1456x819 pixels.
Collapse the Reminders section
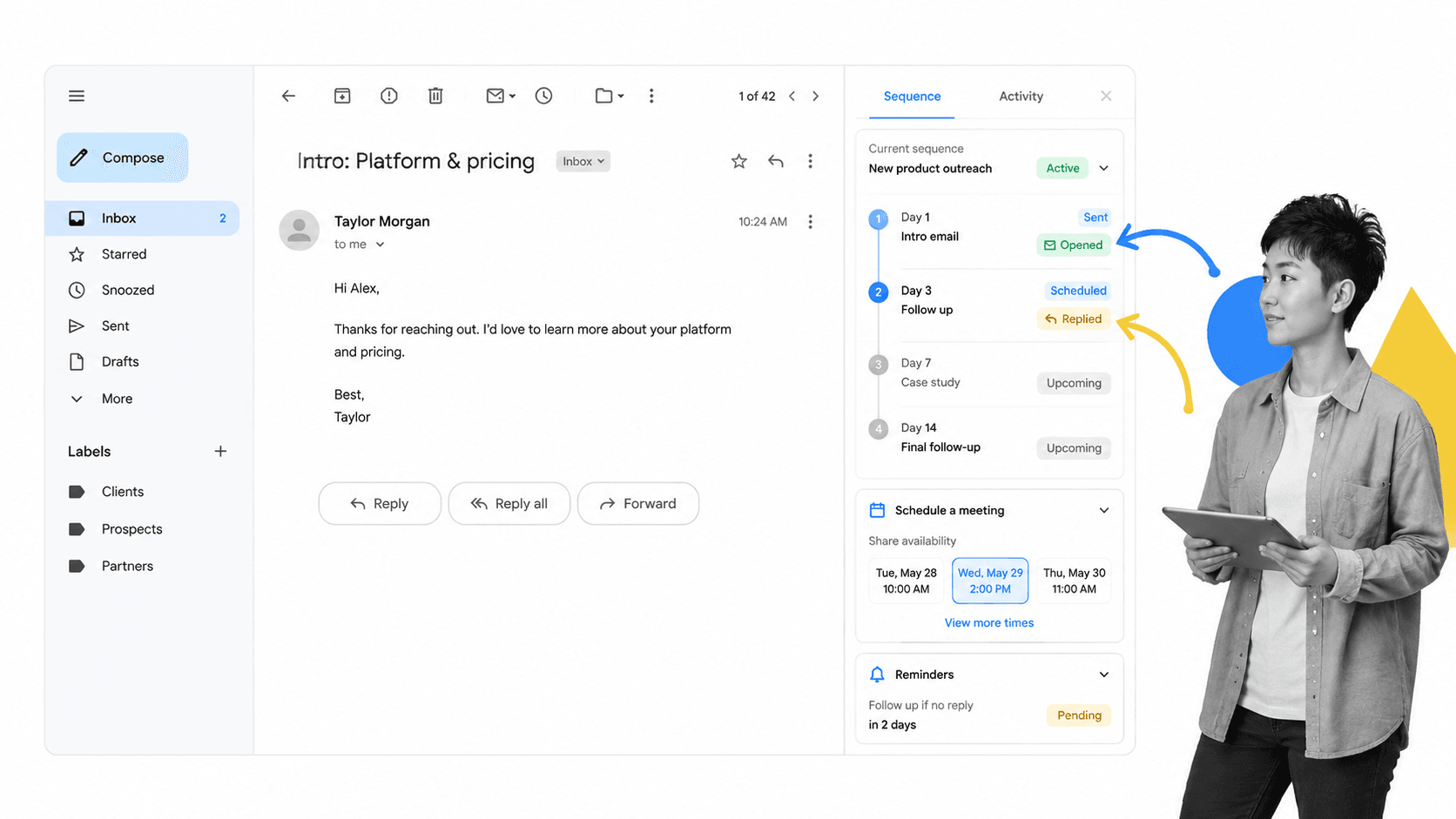tap(1104, 675)
